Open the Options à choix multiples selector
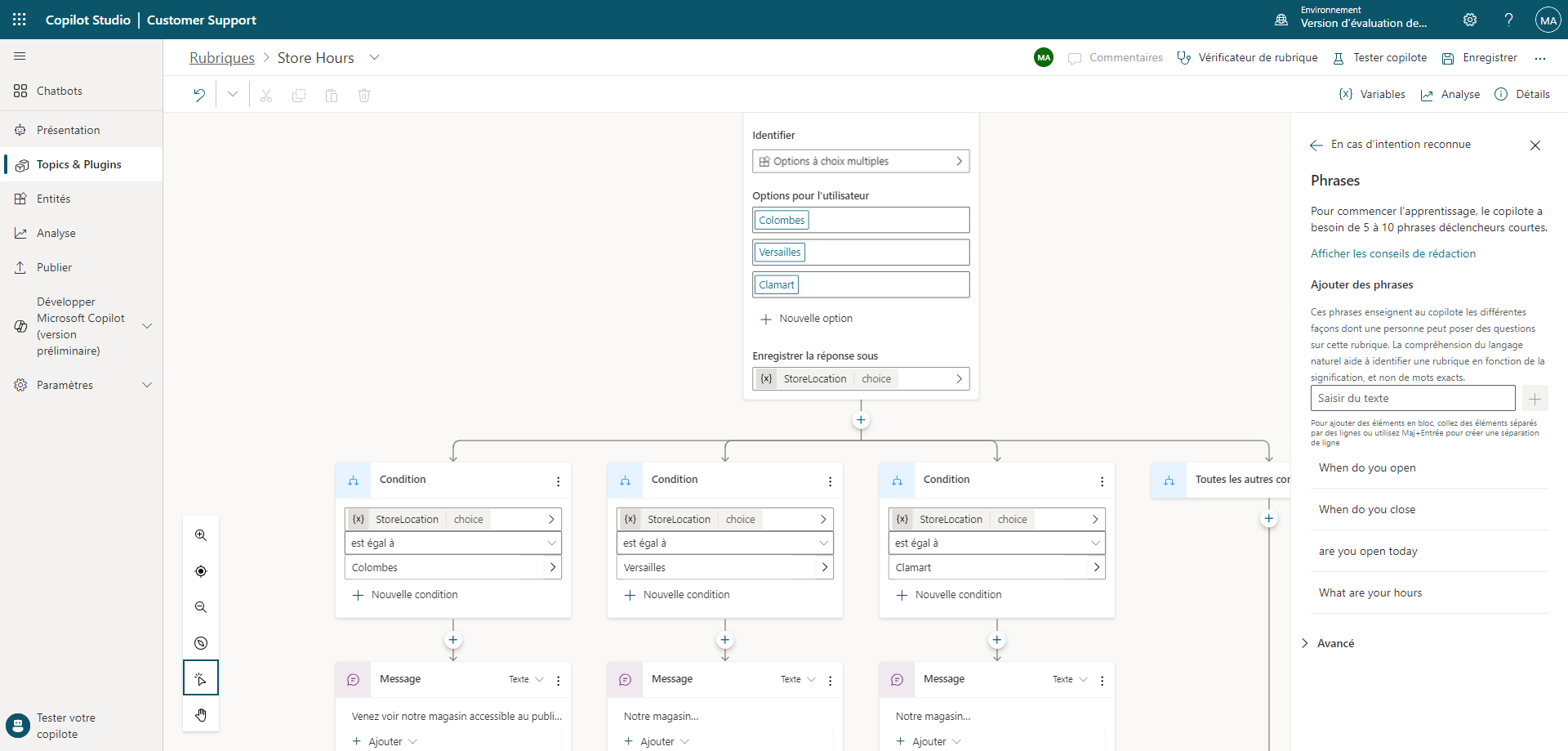The width and height of the screenshot is (1568, 751). [x=861, y=161]
